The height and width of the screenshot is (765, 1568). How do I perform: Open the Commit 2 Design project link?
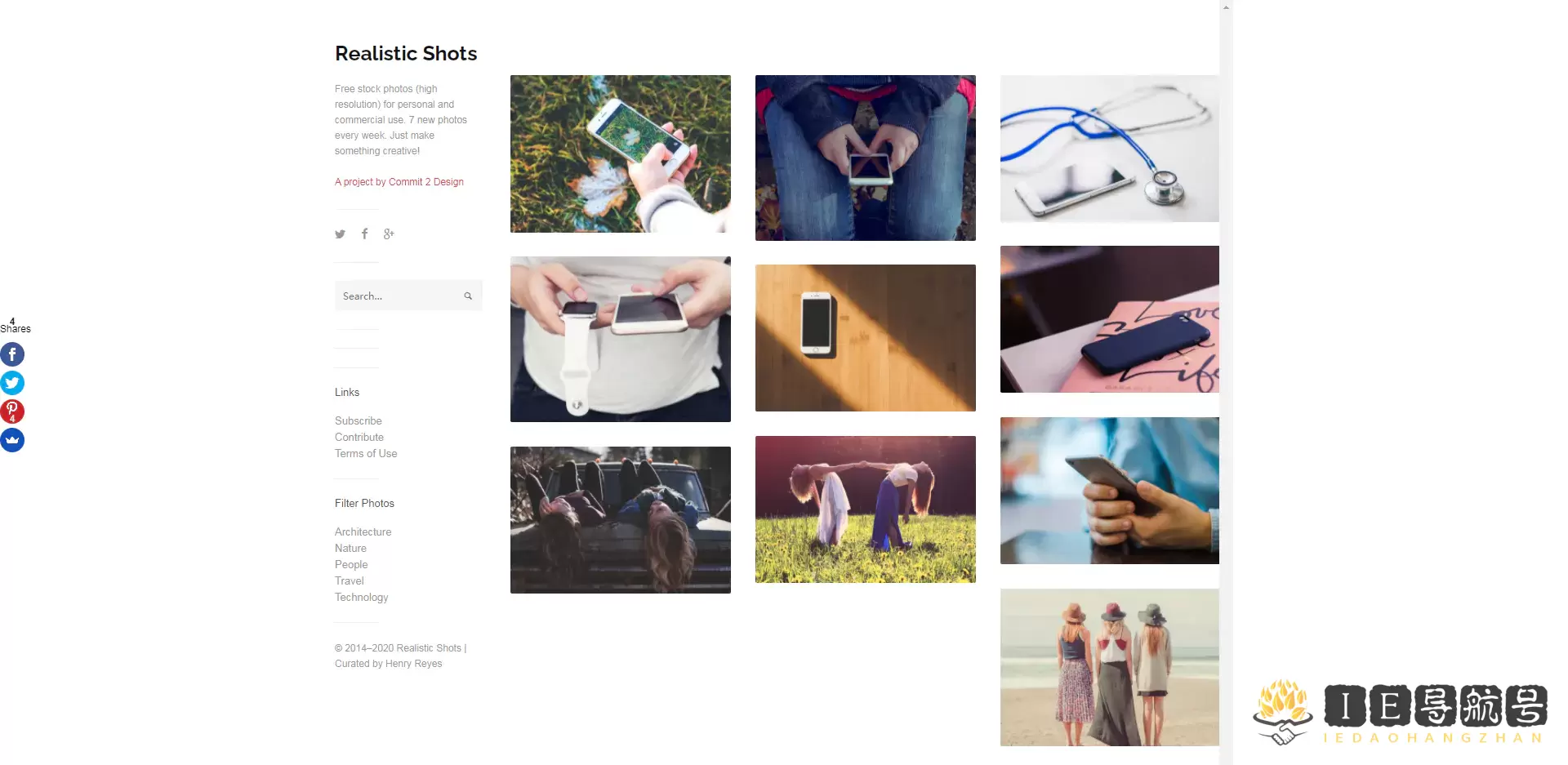(x=399, y=182)
